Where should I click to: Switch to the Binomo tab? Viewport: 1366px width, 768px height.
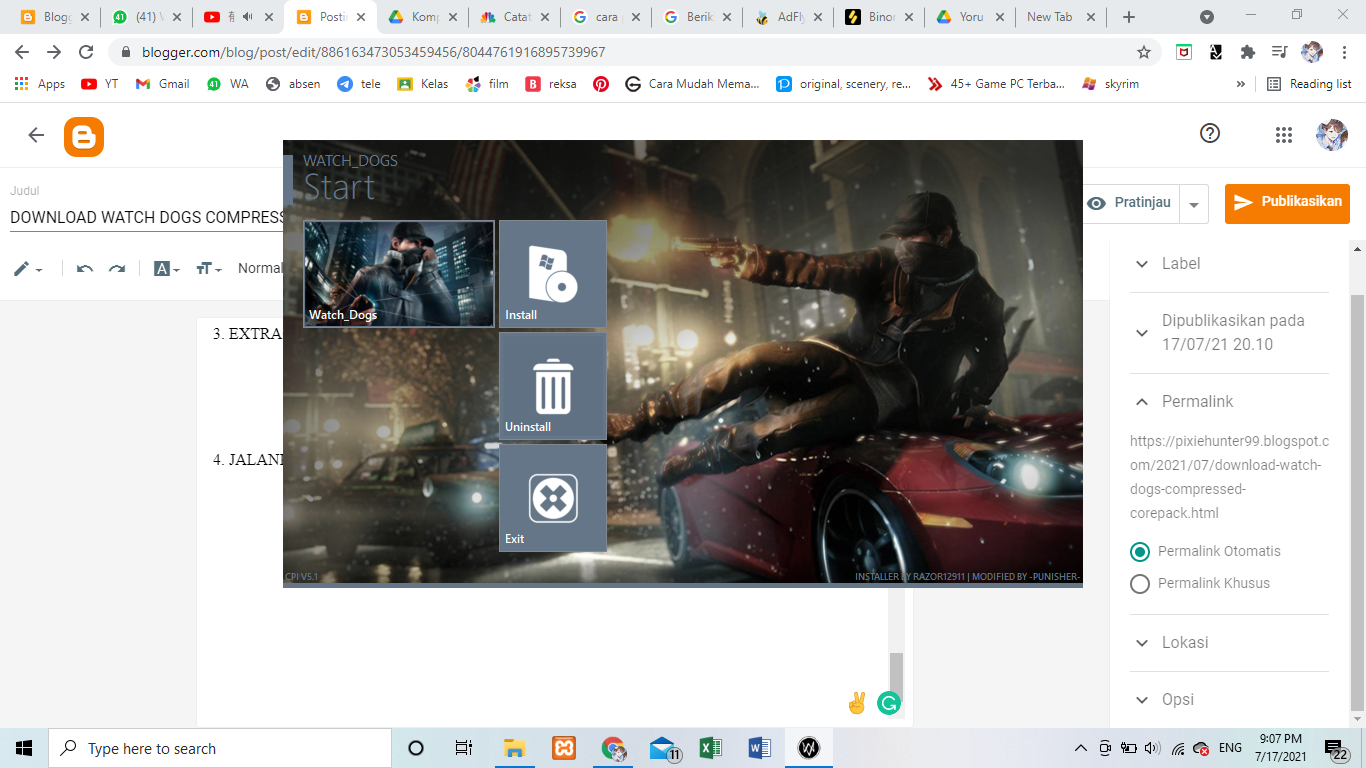pyautogui.click(x=879, y=17)
